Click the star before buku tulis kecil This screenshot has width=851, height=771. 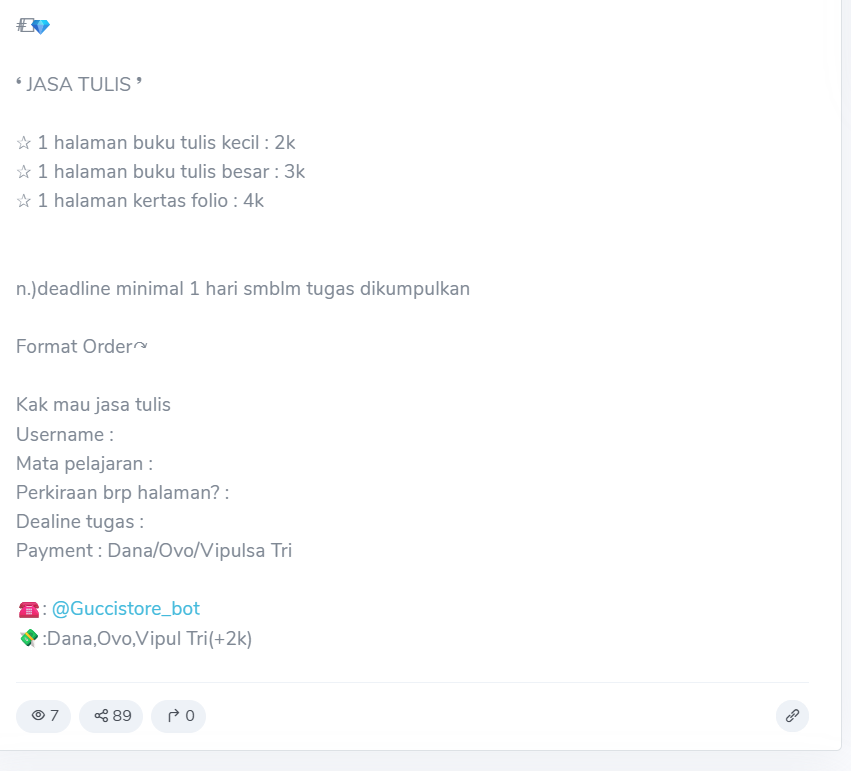coord(24,143)
